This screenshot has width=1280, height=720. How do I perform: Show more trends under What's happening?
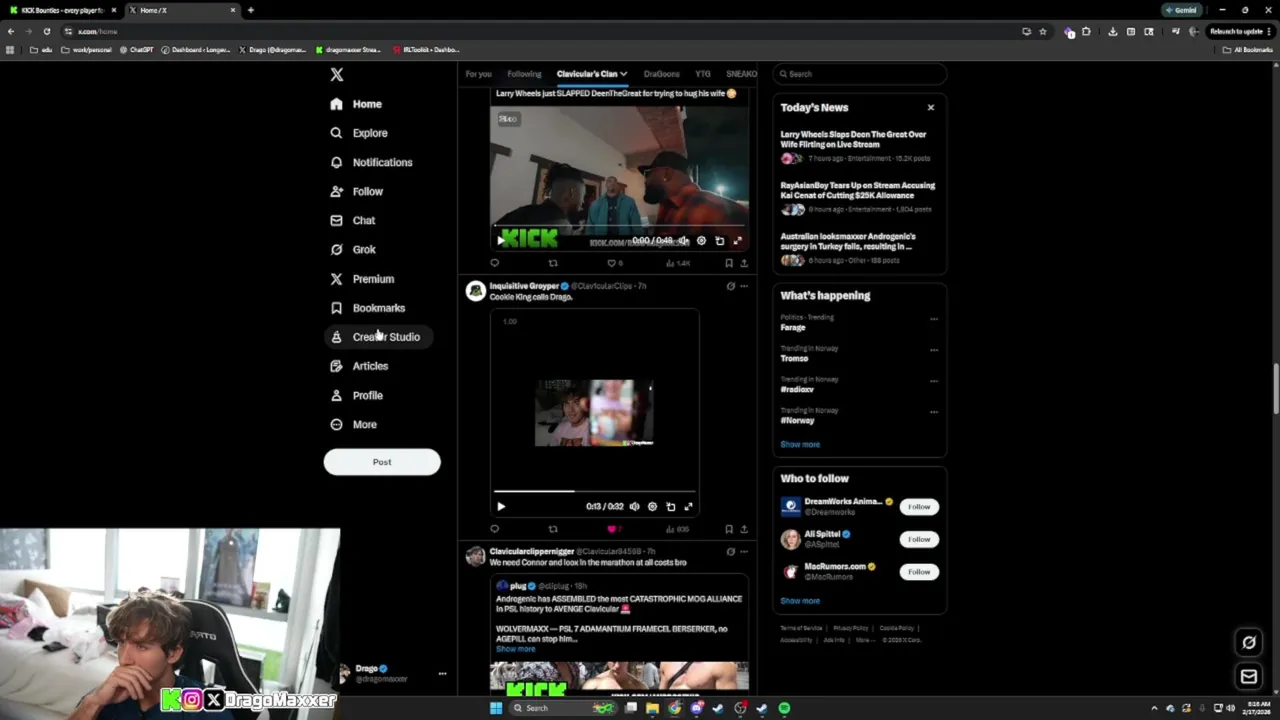[x=800, y=444]
